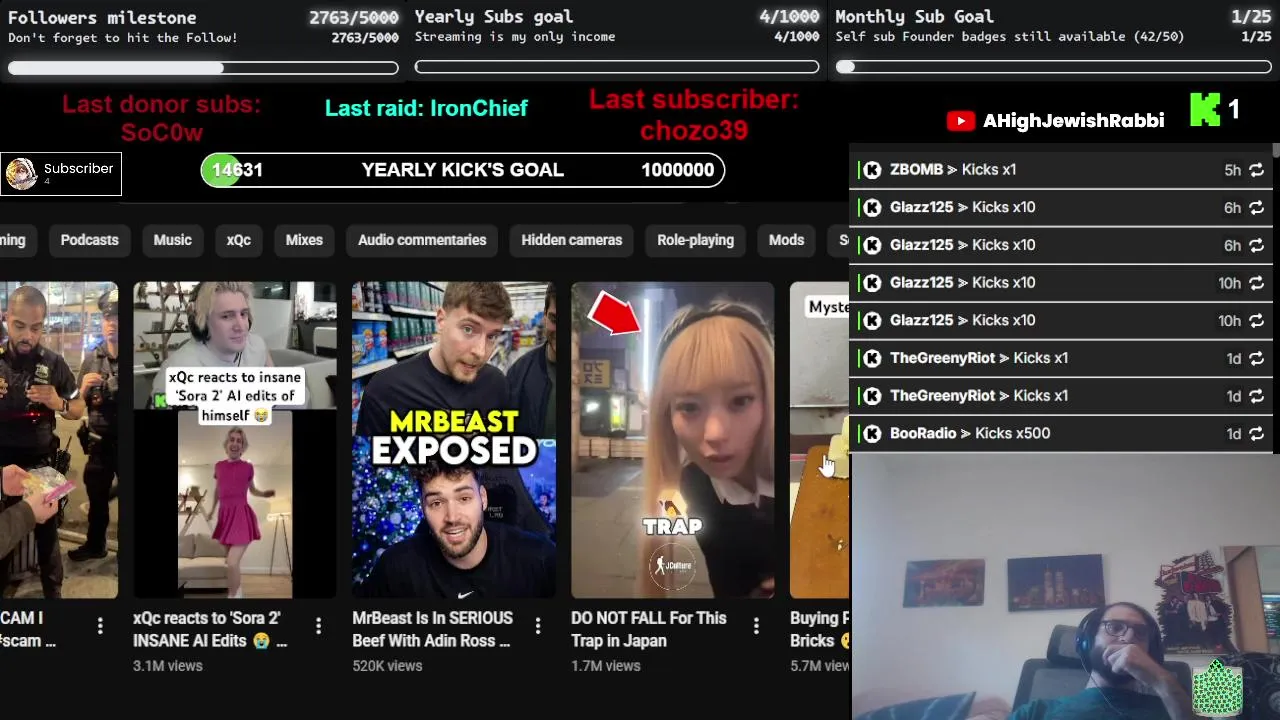Open title 'DO NOT FALL For This Trap'
1280x720 pixels.
tap(649, 629)
